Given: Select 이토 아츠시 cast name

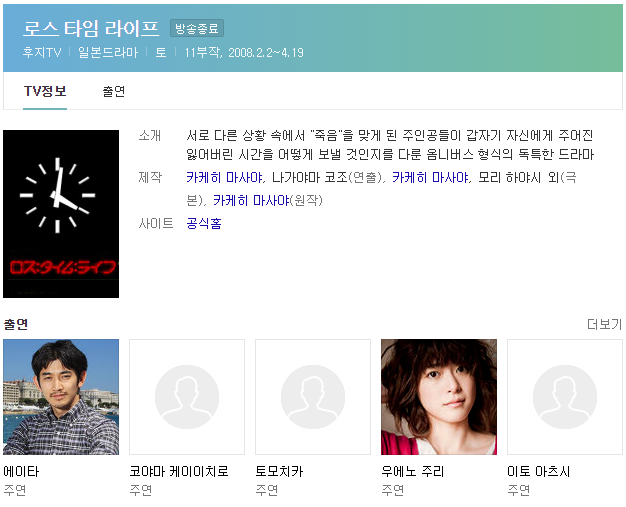Looking at the screenshot, I should tap(539, 471).
